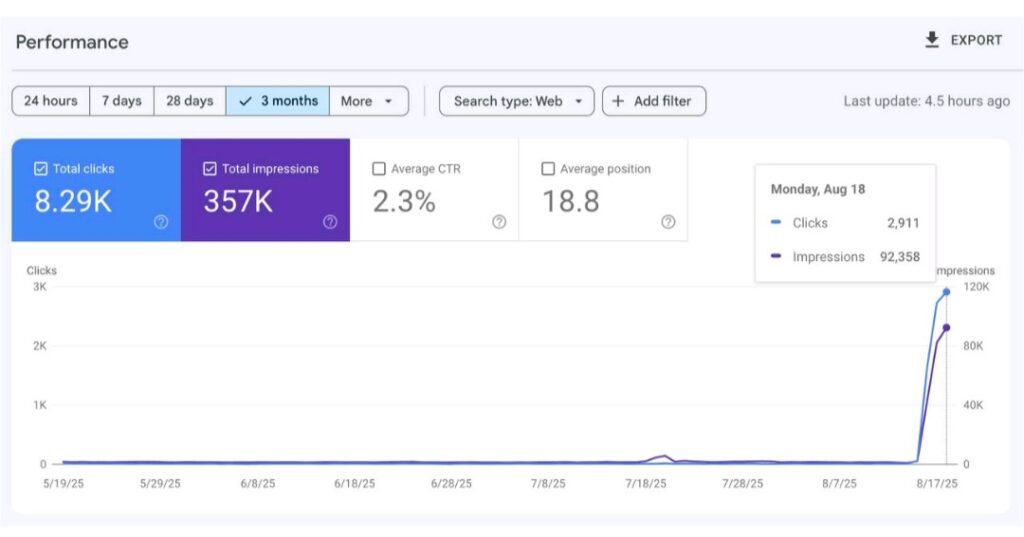The height and width of the screenshot is (537, 1024).
Task: Click checkmark icon on 3 months tab
Action: [x=246, y=101]
